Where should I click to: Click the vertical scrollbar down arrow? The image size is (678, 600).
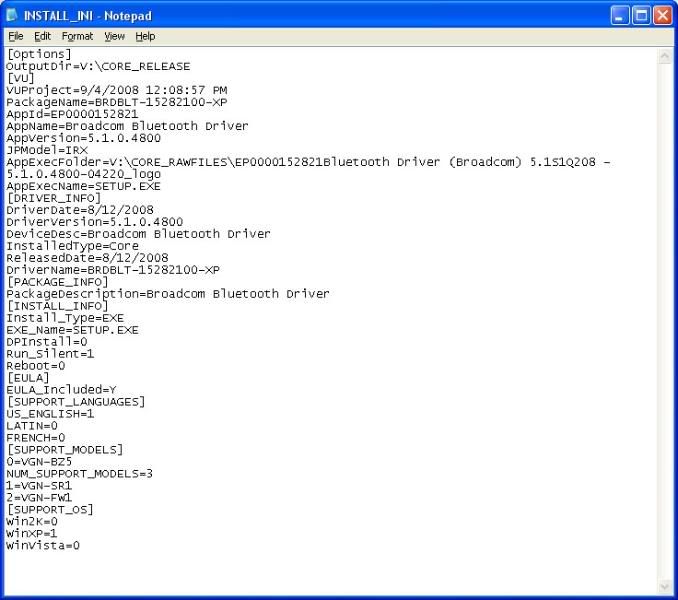[666, 586]
